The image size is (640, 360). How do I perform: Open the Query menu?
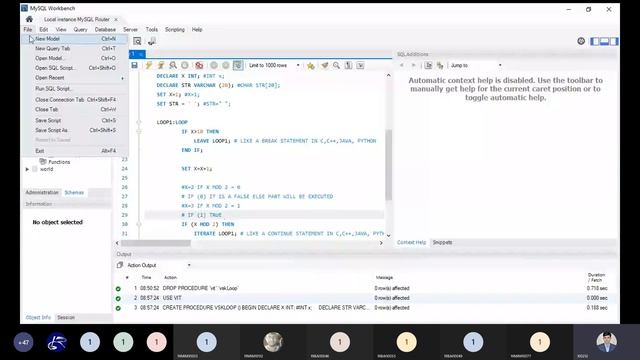pos(80,29)
